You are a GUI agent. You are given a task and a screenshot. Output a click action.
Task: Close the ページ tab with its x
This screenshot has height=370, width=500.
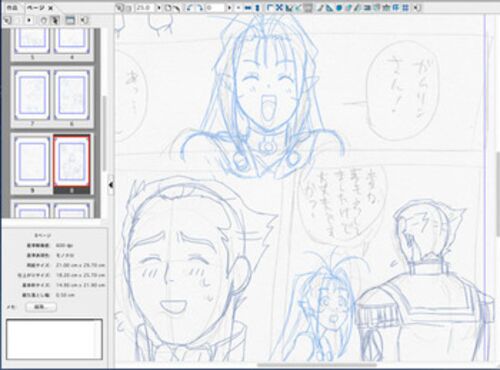pyautogui.click(x=50, y=8)
